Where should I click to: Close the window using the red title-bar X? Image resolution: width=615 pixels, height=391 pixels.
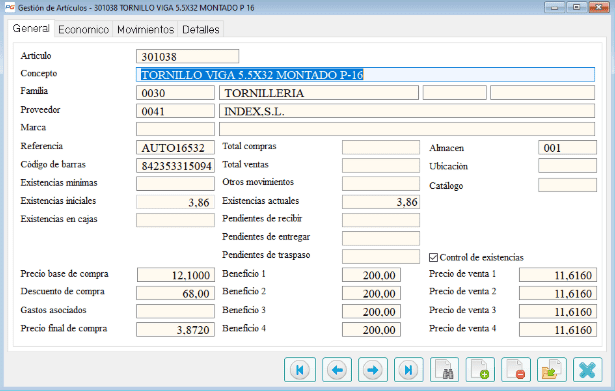point(598,7)
